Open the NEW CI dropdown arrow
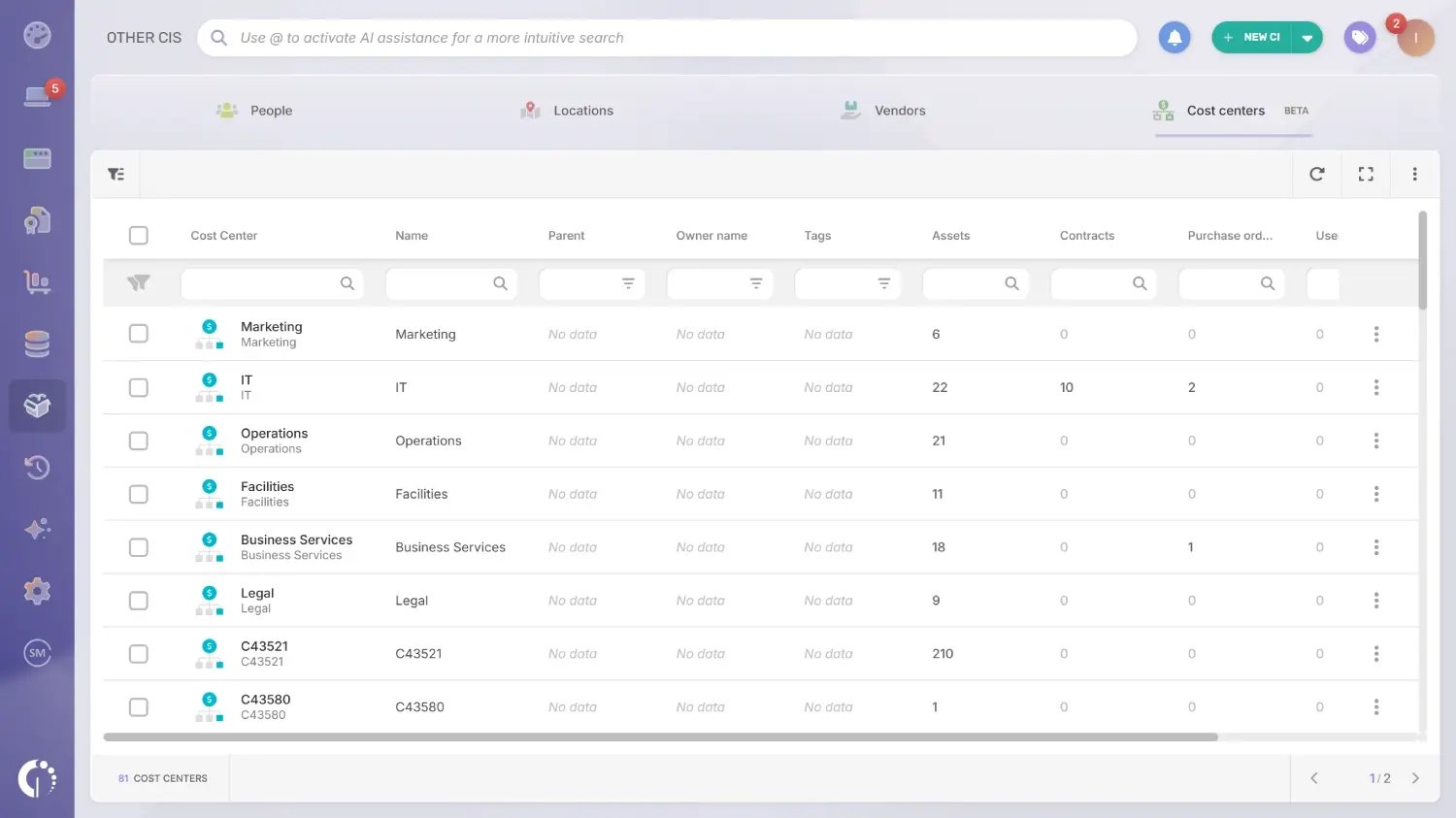This screenshot has height=818, width=1456. pyautogui.click(x=1307, y=38)
